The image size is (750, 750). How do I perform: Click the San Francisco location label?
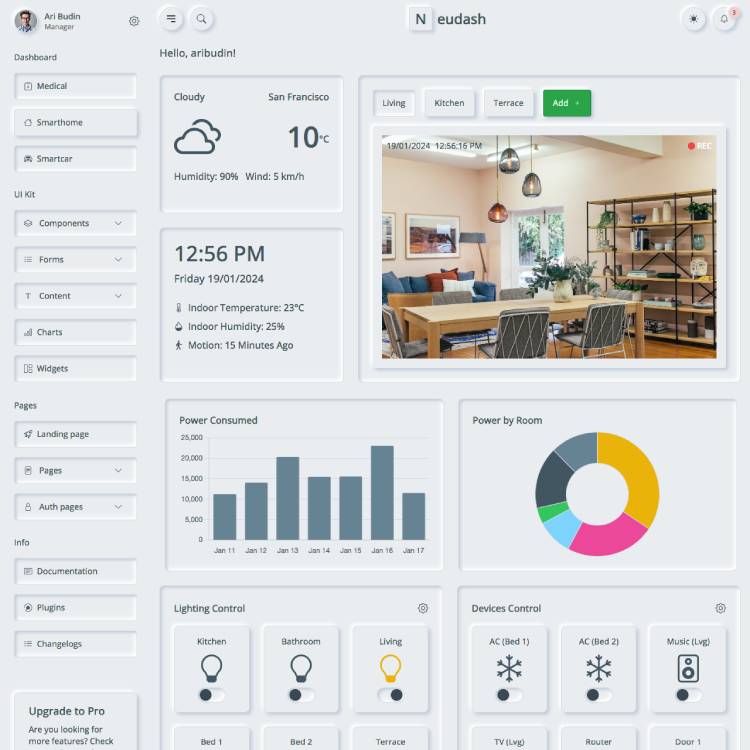pos(298,97)
